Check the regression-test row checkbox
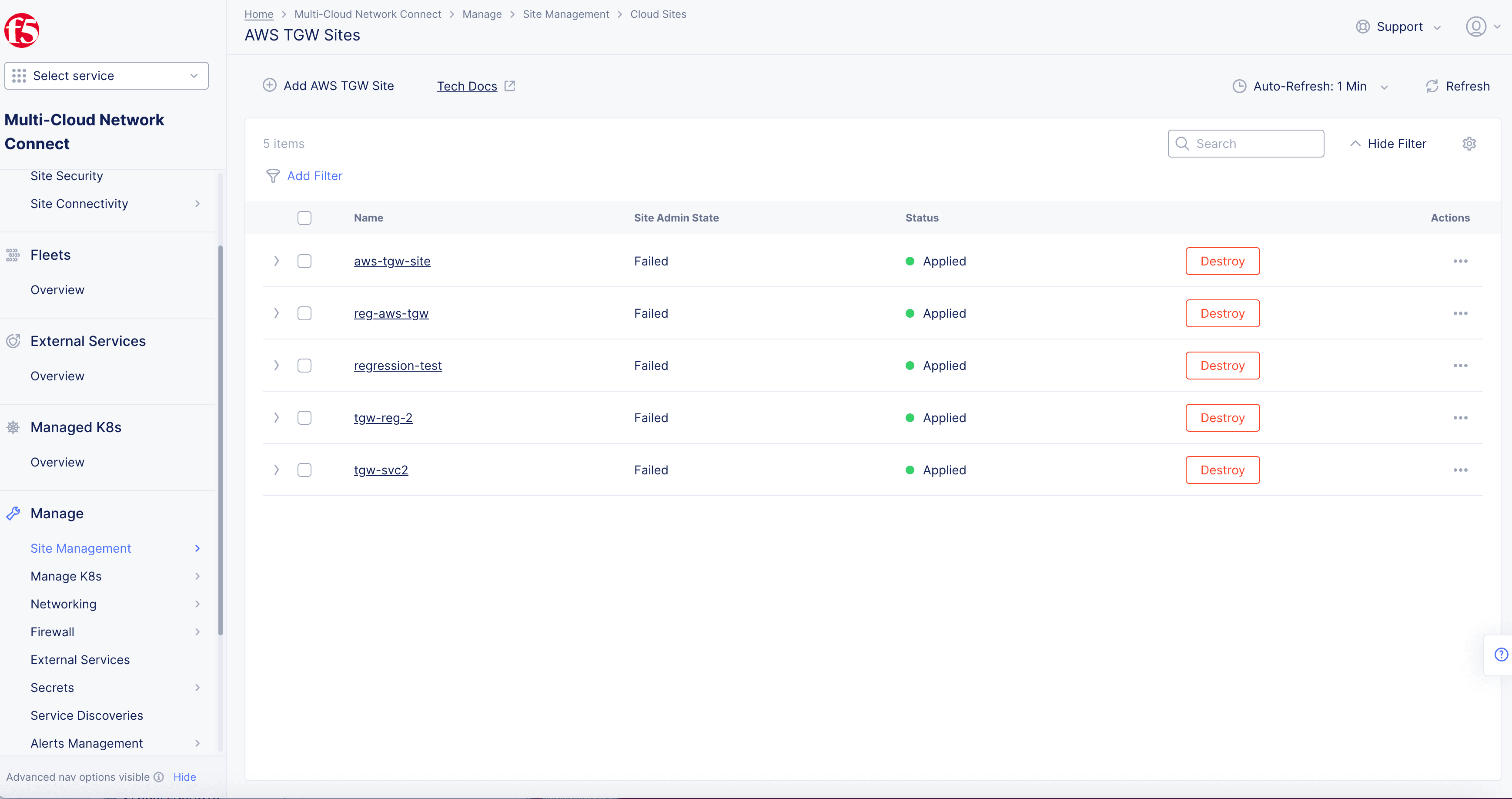The height and width of the screenshot is (799, 1512). [x=304, y=366]
